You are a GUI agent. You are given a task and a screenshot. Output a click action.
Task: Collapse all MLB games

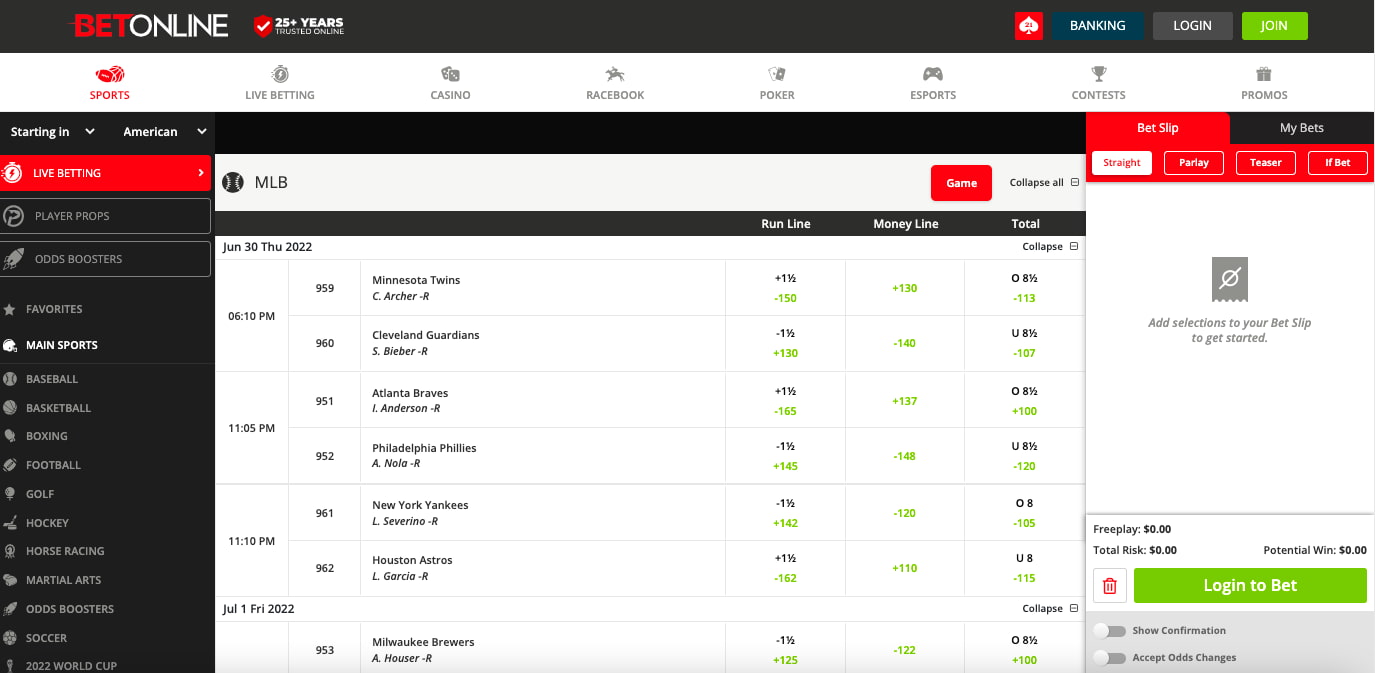(x=1044, y=183)
